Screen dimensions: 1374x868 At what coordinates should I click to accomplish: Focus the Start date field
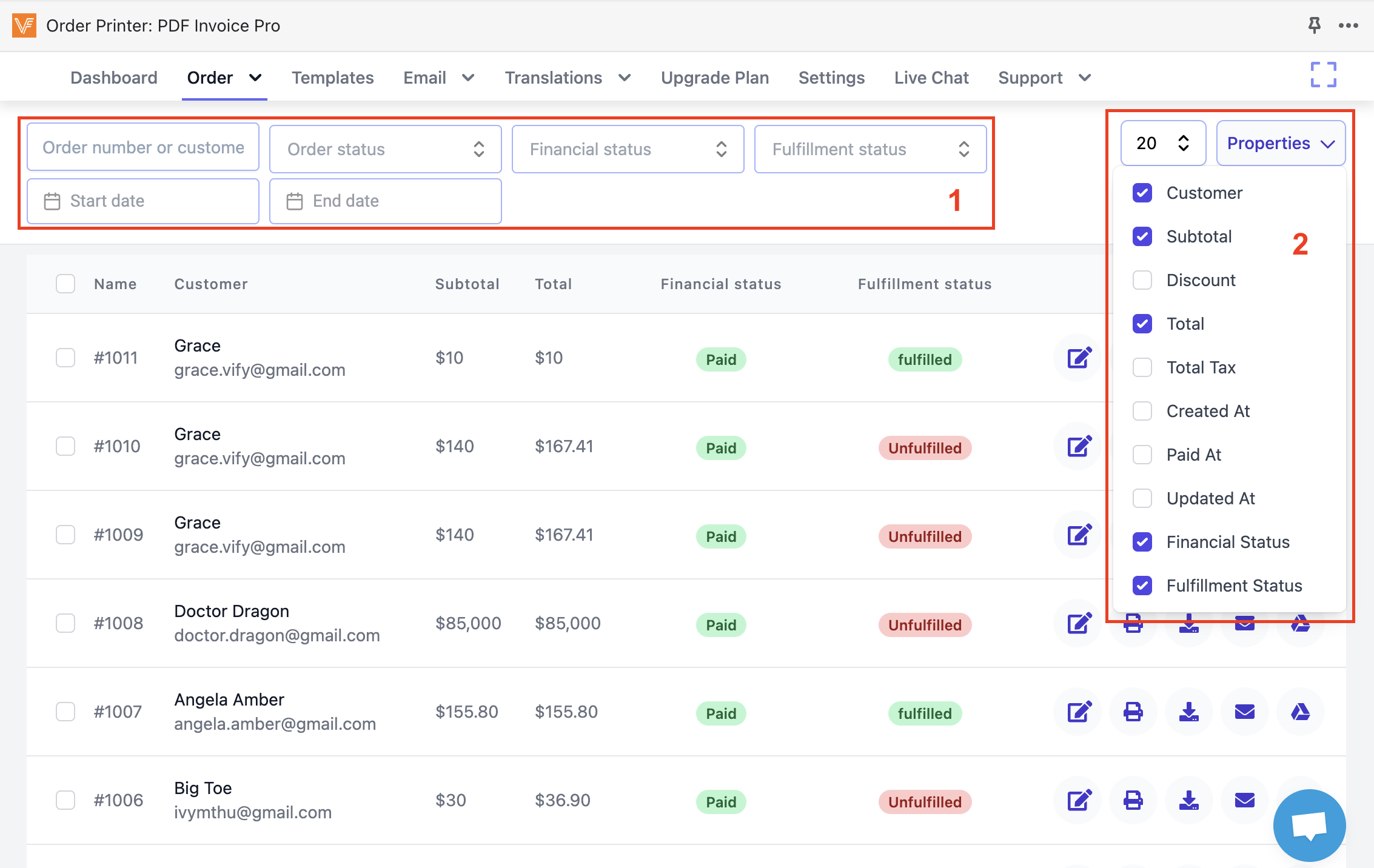143,201
